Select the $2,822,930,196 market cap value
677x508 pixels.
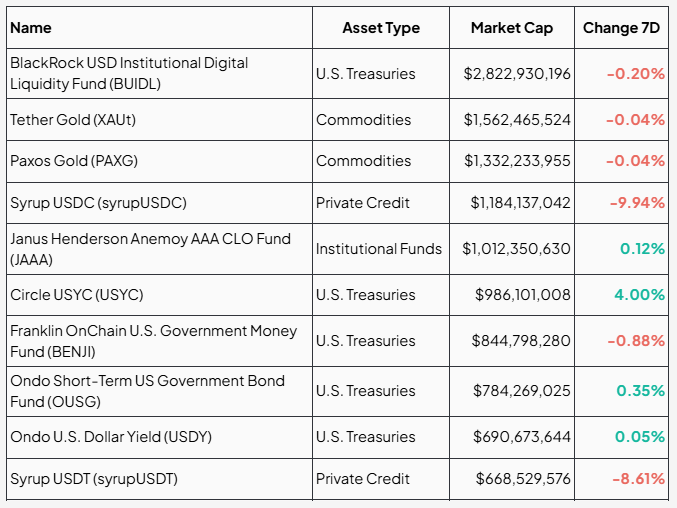(517, 74)
